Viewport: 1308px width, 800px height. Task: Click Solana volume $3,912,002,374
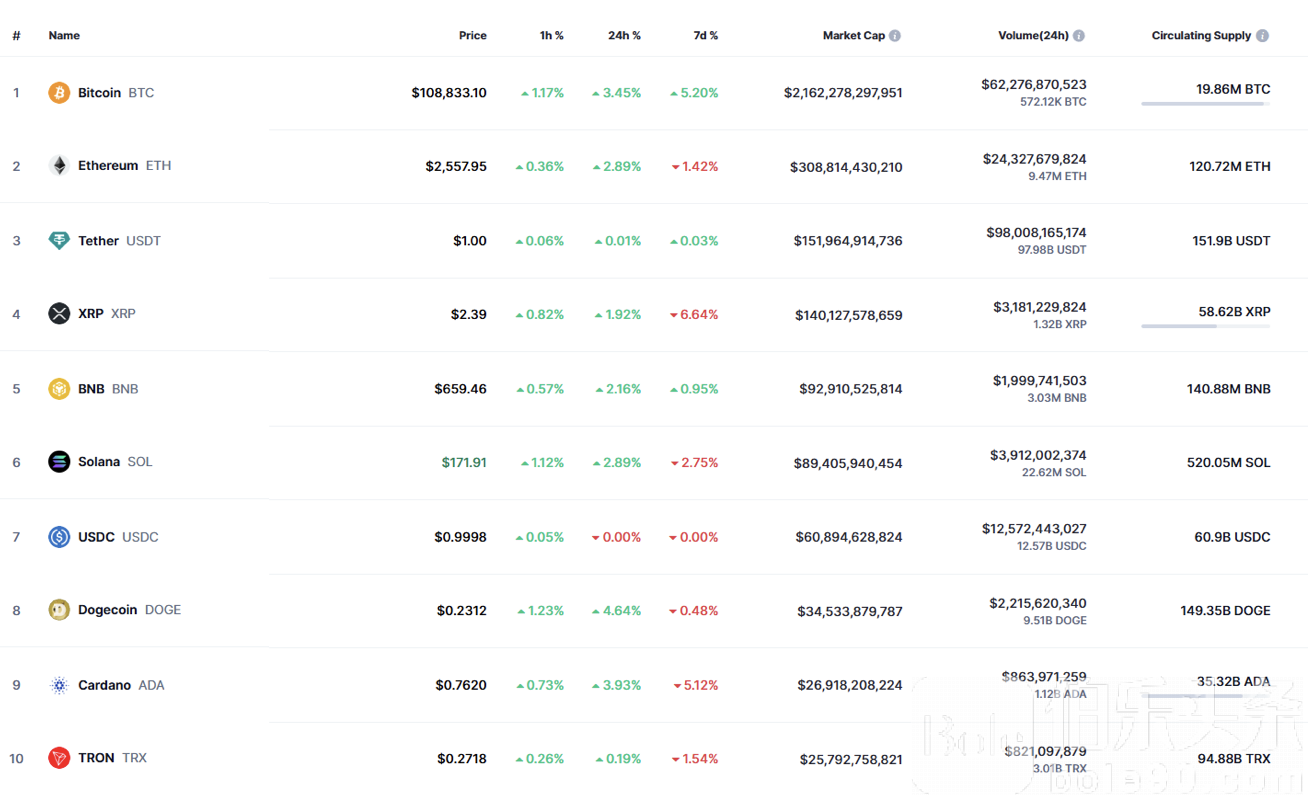pyautogui.click(x=1038, y=455)
